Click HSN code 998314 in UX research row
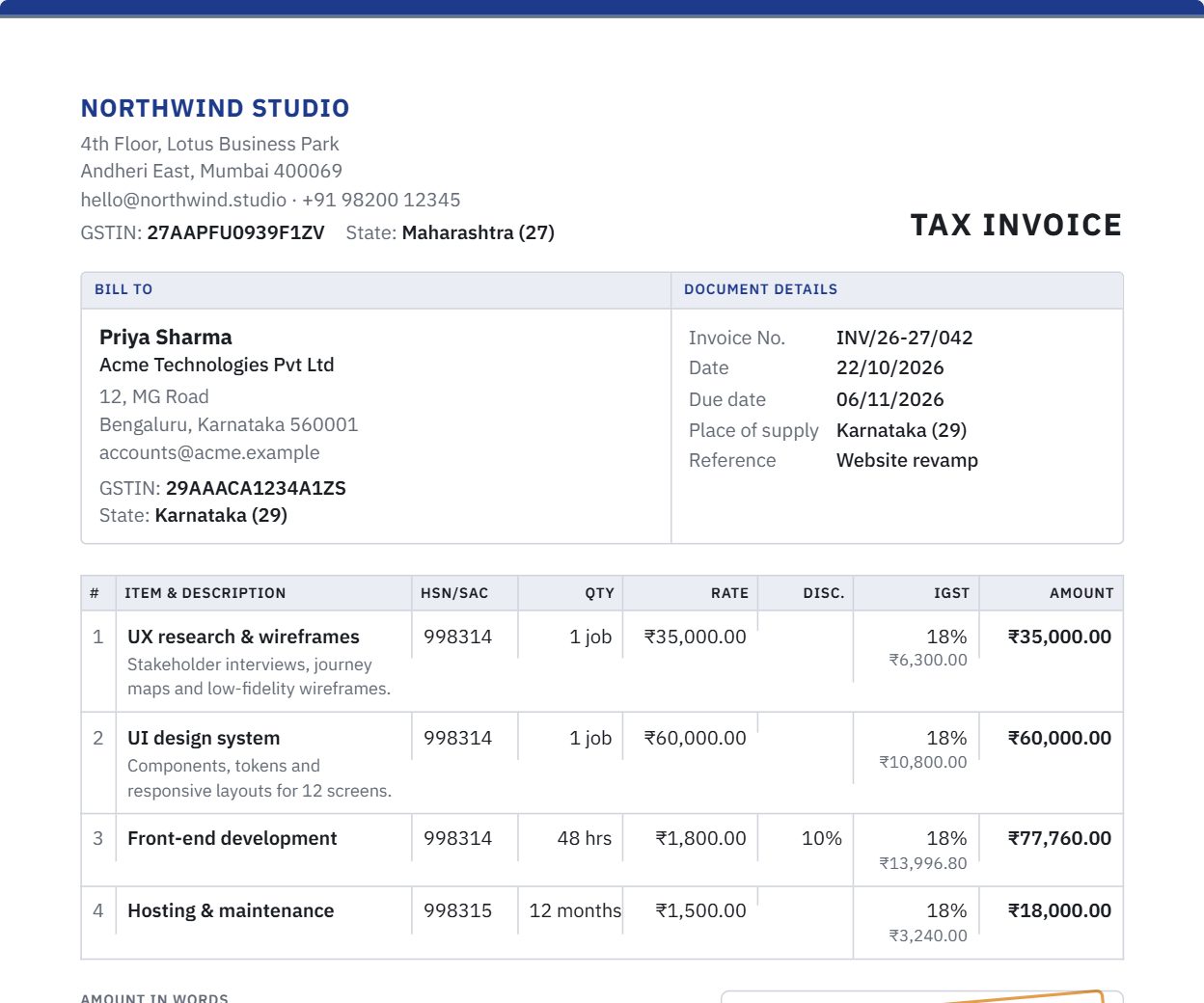1204x1003 pixels. (x=457, y=637)
